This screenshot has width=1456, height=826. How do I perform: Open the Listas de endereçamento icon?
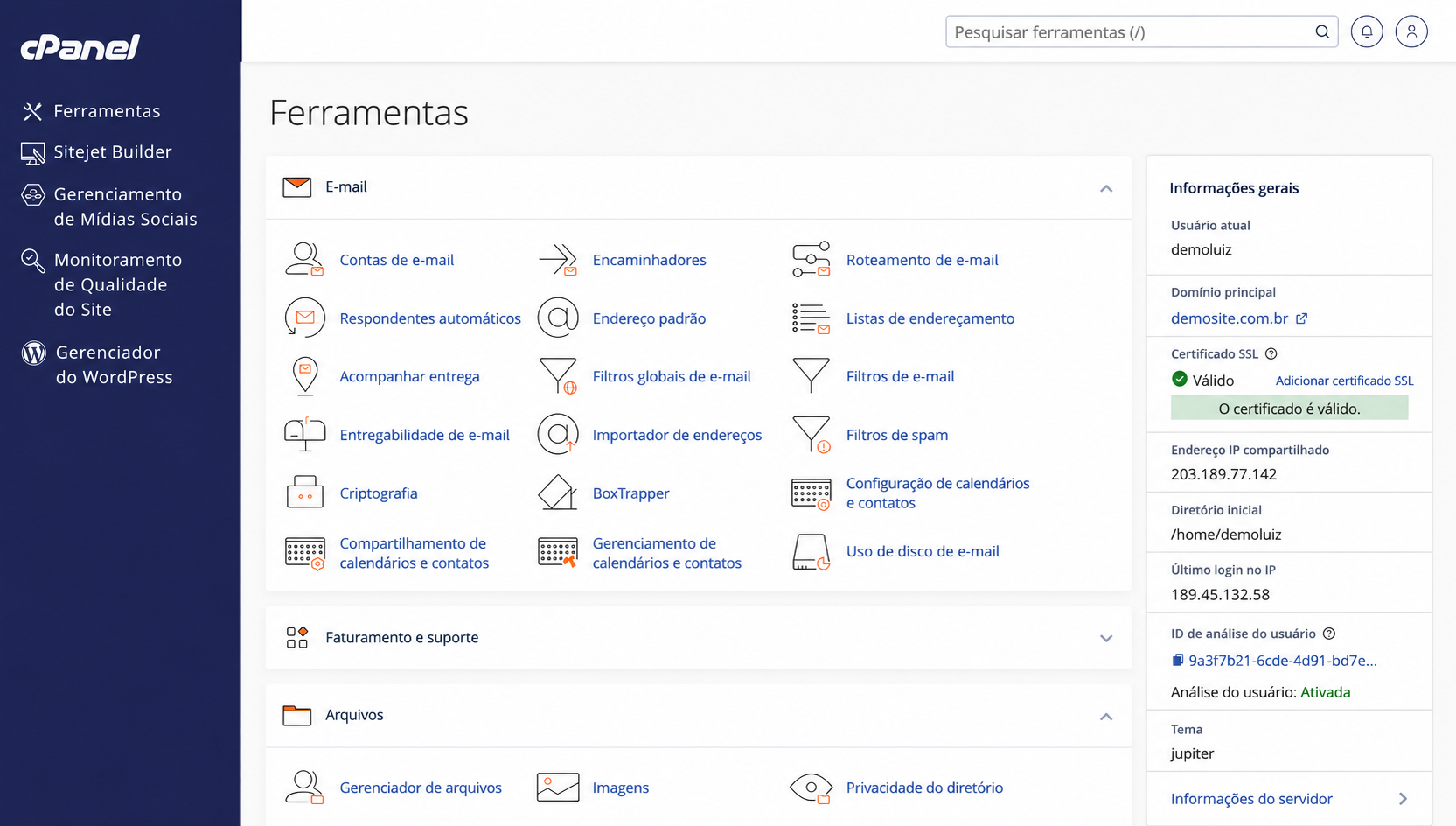point(812,318)
